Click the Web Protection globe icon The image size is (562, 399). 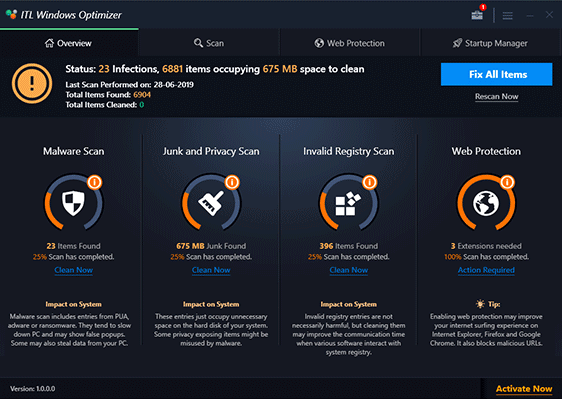click(486, 203)
